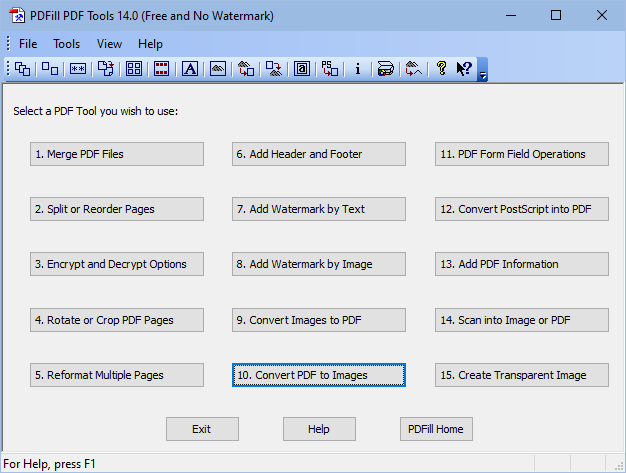Open the Help menu
Screen dimensions: 626x473
tap(150, 44)
